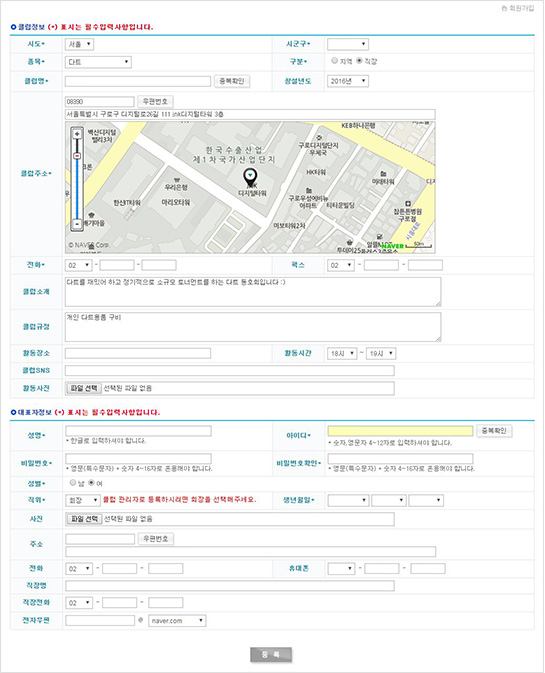
Task: Open the 18시 activity start time dropdown
Action: (342, 353)
